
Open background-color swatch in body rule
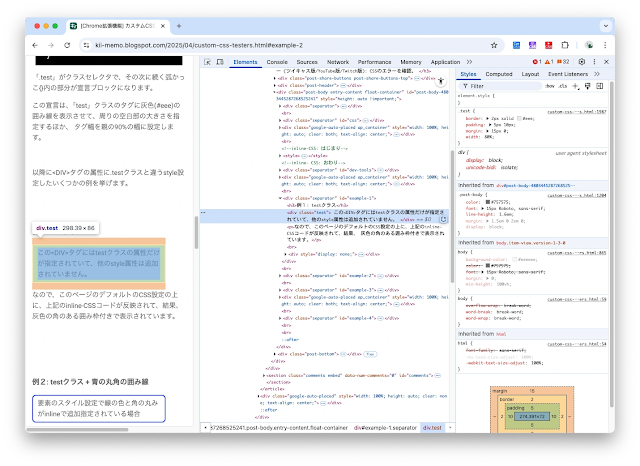[x=514, y=260]
